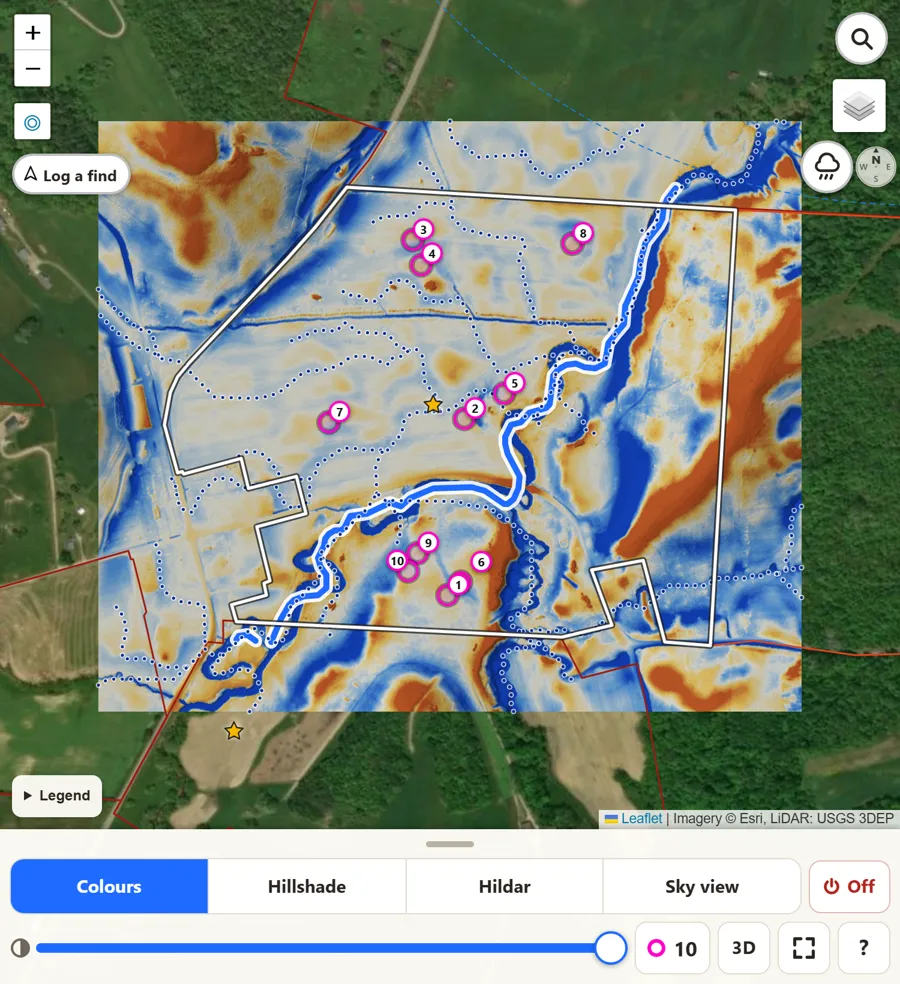Open the map search
The height and width of the screenshot is (984, 900).
[861, 39]
